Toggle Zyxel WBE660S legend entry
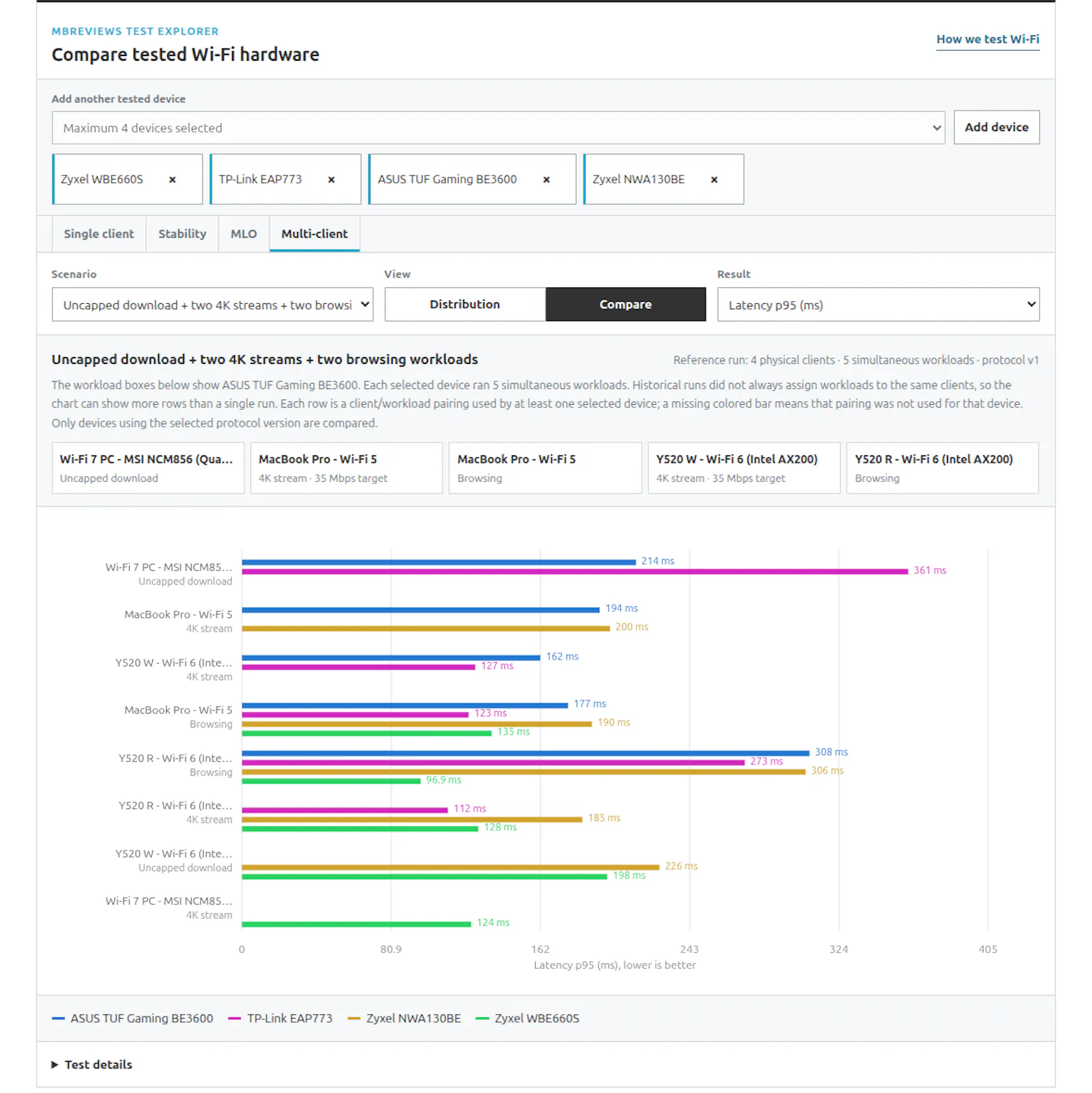 pyautogui.click(x=528, y=1018)
